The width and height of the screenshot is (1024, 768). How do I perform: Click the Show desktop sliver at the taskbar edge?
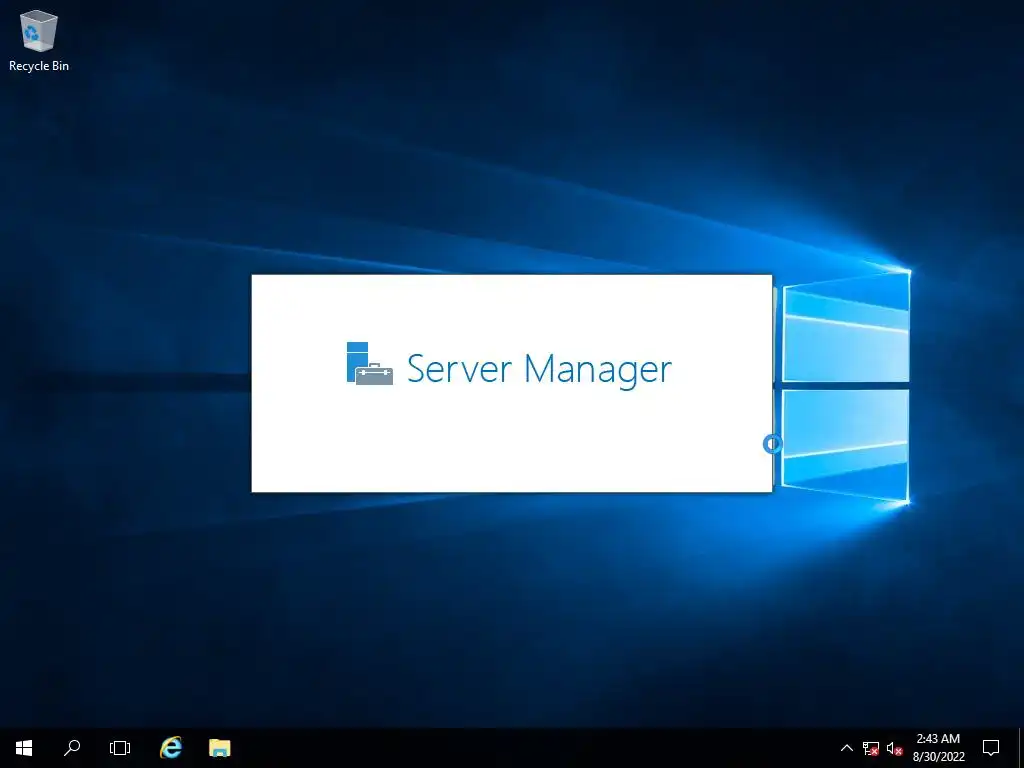tap(1021, 748)
